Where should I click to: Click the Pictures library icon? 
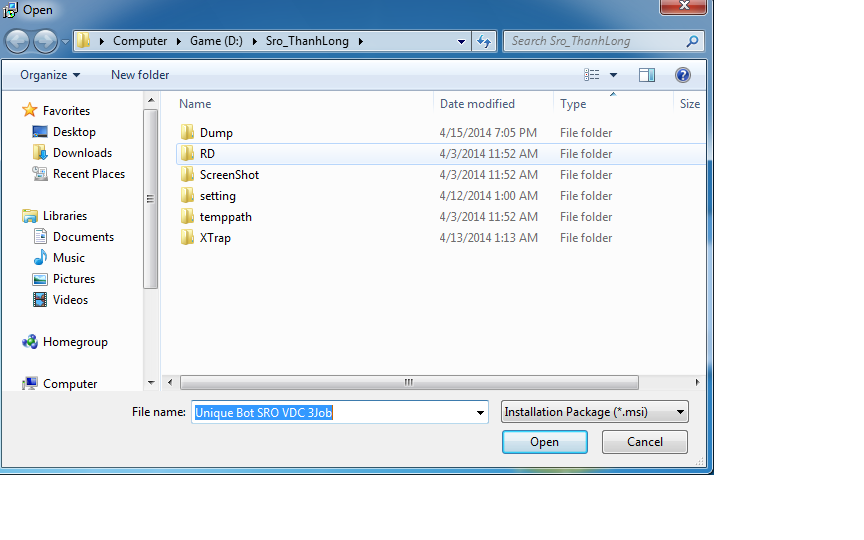click(x=40, y=279)
